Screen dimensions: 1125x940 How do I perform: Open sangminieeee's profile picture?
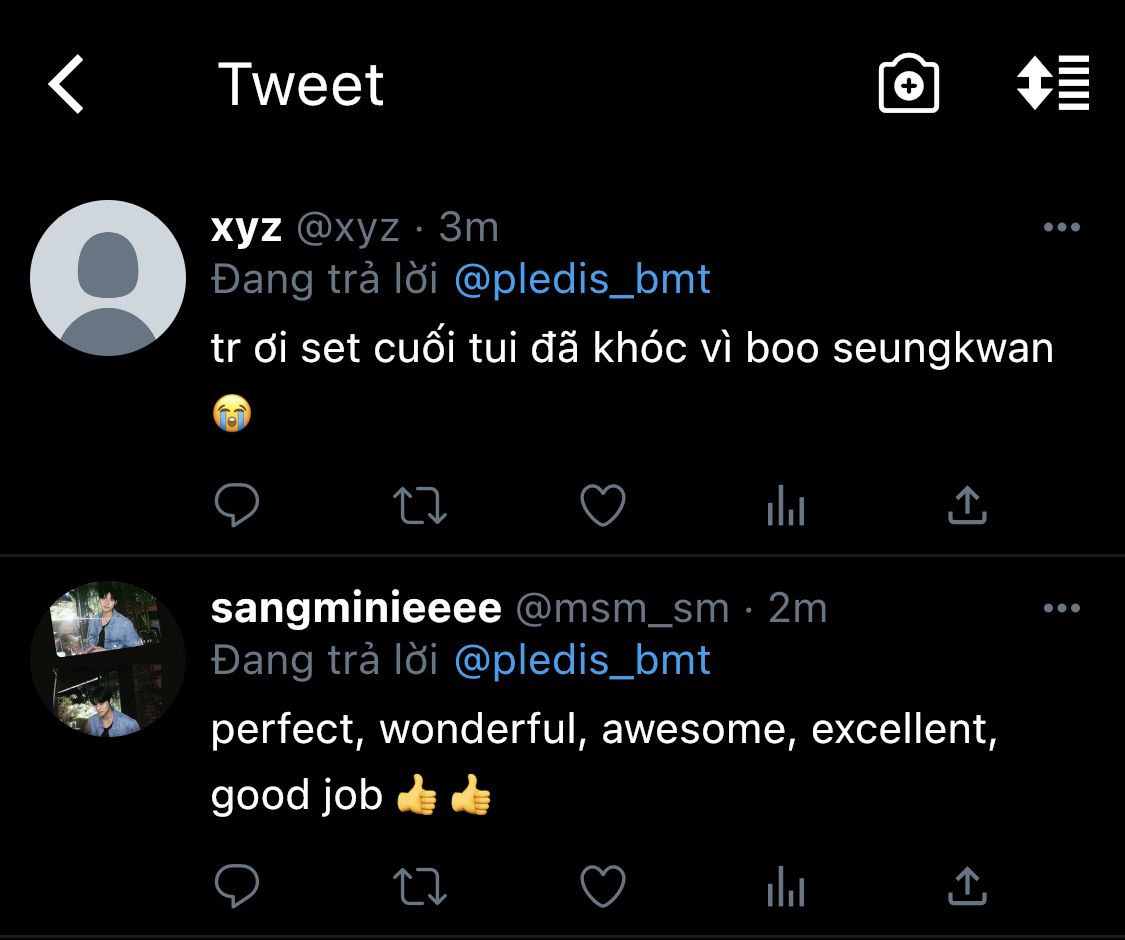(108, 659)
